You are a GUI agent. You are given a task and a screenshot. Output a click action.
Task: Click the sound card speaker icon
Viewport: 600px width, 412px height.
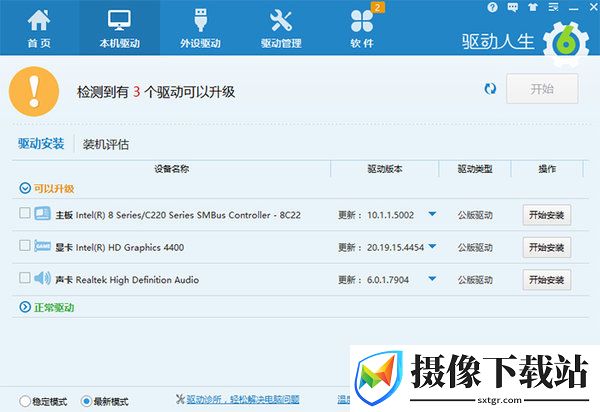42,278
